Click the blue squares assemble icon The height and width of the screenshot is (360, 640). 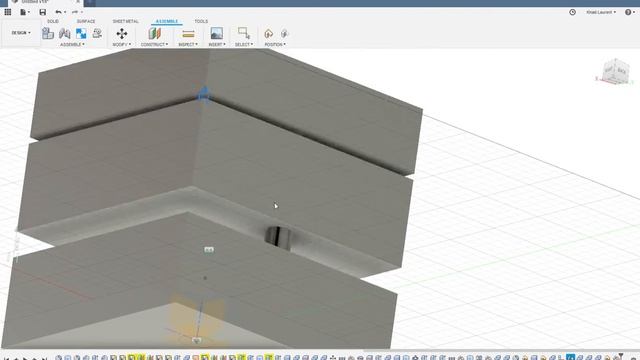coord(81,33)
